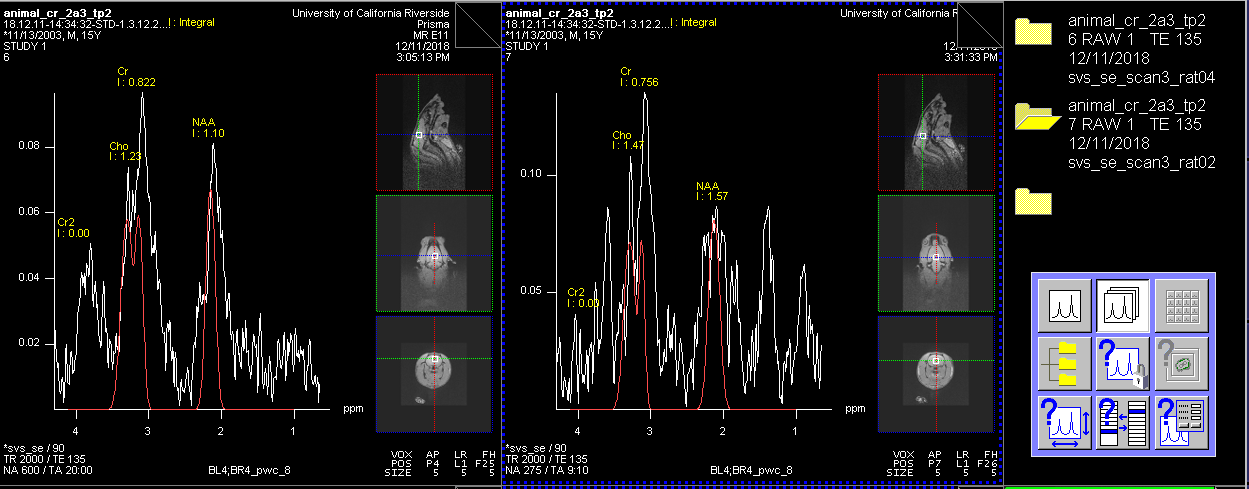Open folder for series 6 svs_se_scan3_rat04
The width and height of the screenshot is (1249, 489).
1033,32
